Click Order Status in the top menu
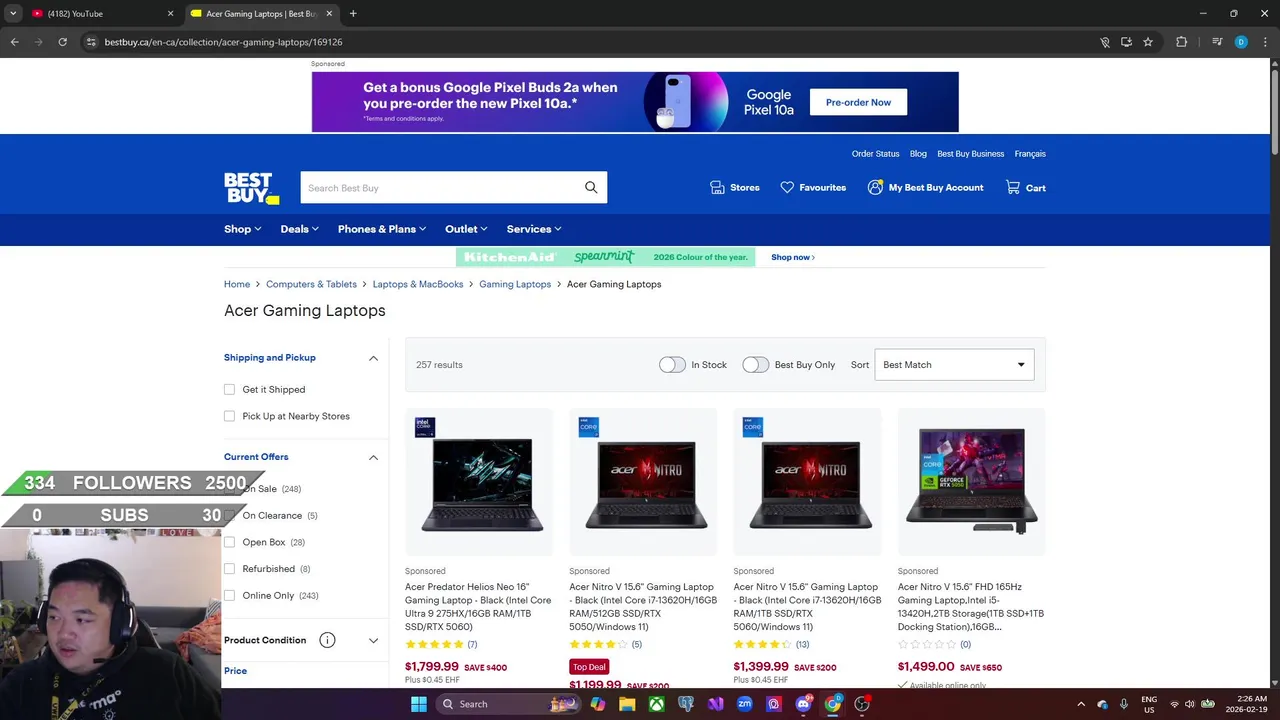Screen dimensions: 1280x720 (875, 154)
